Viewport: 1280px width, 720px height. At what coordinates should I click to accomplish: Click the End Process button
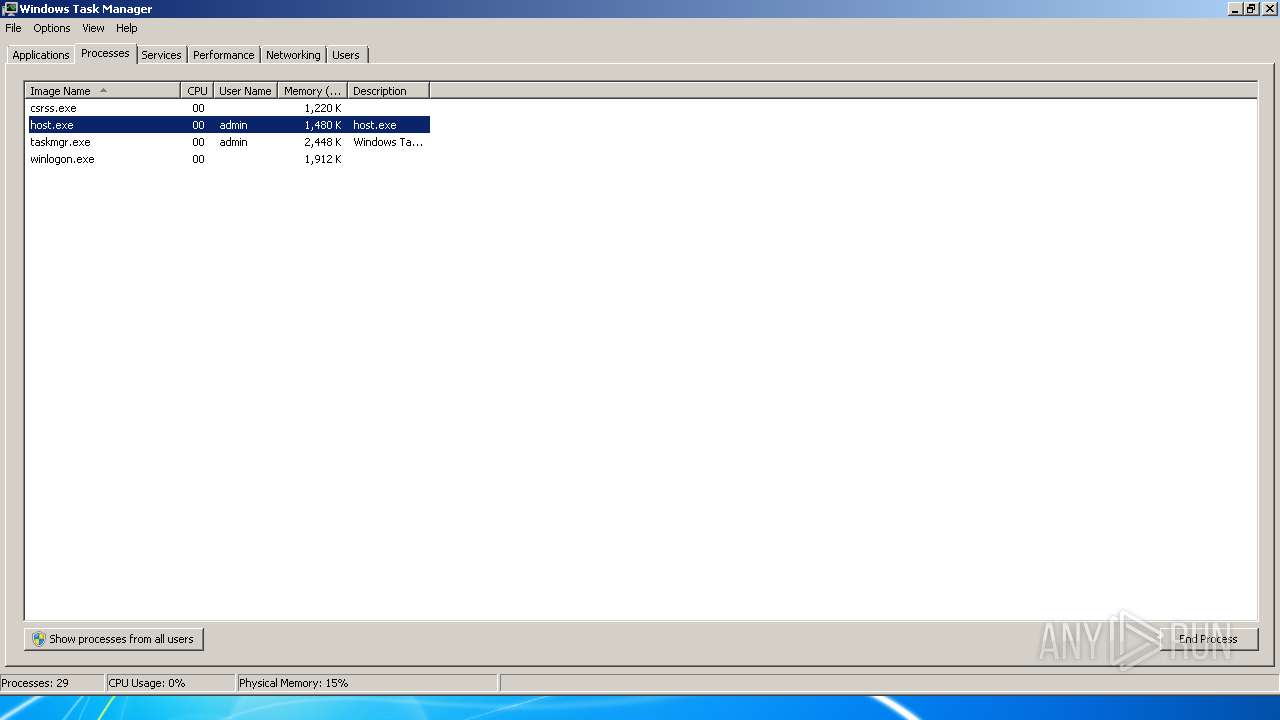(1208, 639)
